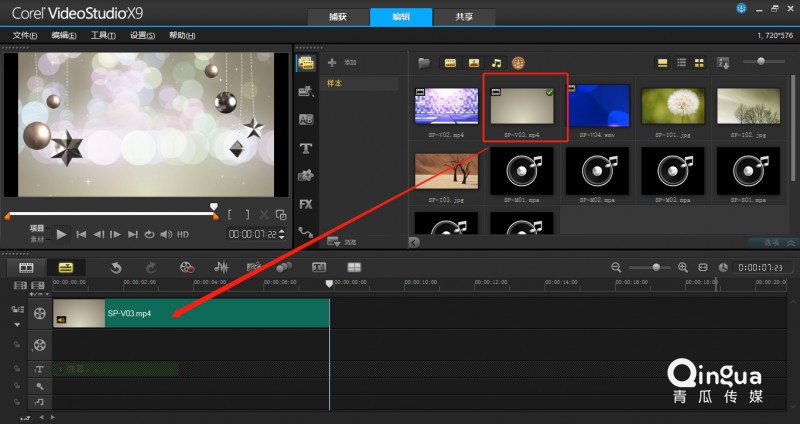
Task: Switch to the 共享 tab
Action: tap(464, 16)
